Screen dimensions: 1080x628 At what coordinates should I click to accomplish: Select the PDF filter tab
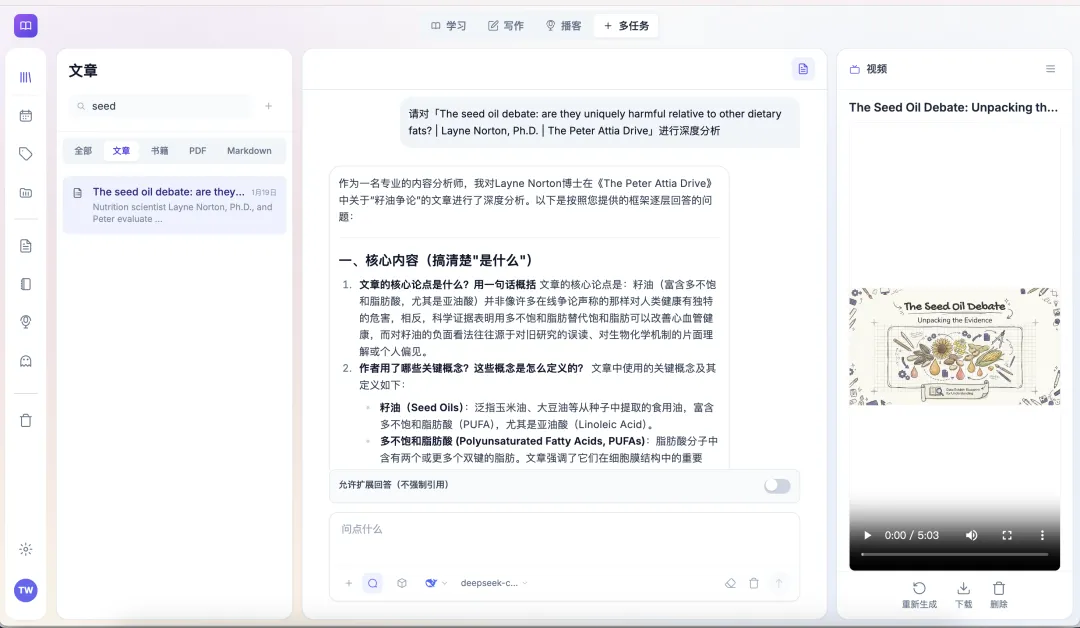[198, 151]
